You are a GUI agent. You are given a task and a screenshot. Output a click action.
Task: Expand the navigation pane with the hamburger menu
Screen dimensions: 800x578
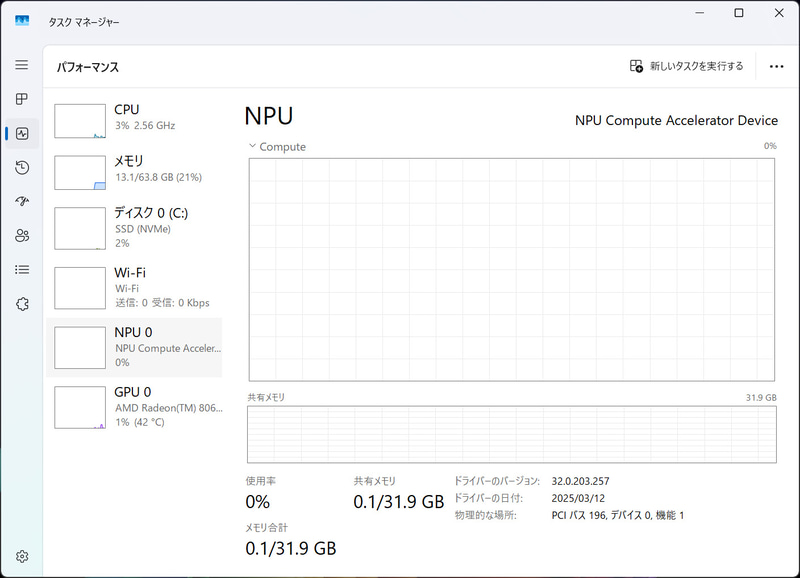[21, 64]
